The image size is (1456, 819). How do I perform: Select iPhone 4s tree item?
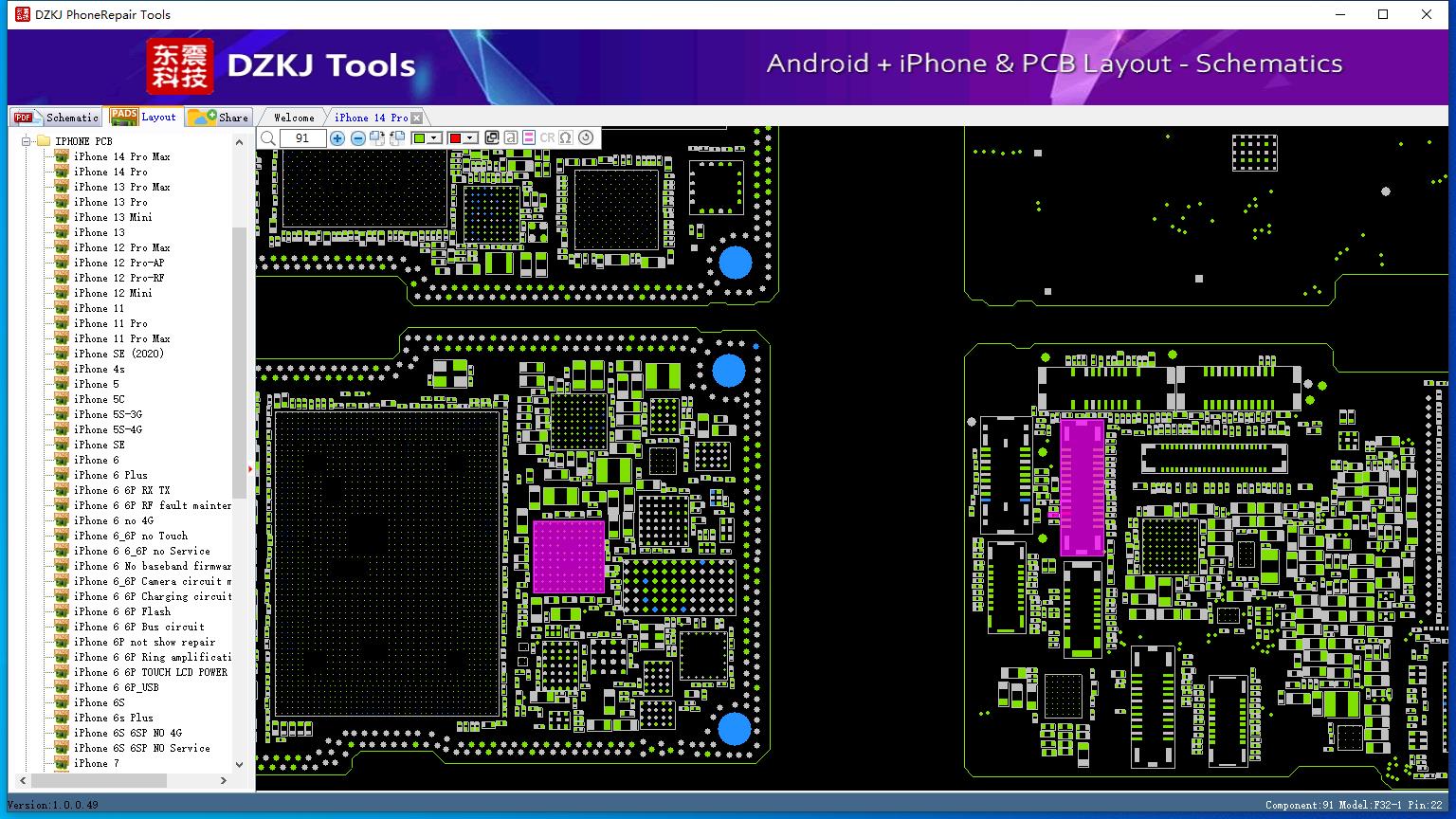pos(100,369)
